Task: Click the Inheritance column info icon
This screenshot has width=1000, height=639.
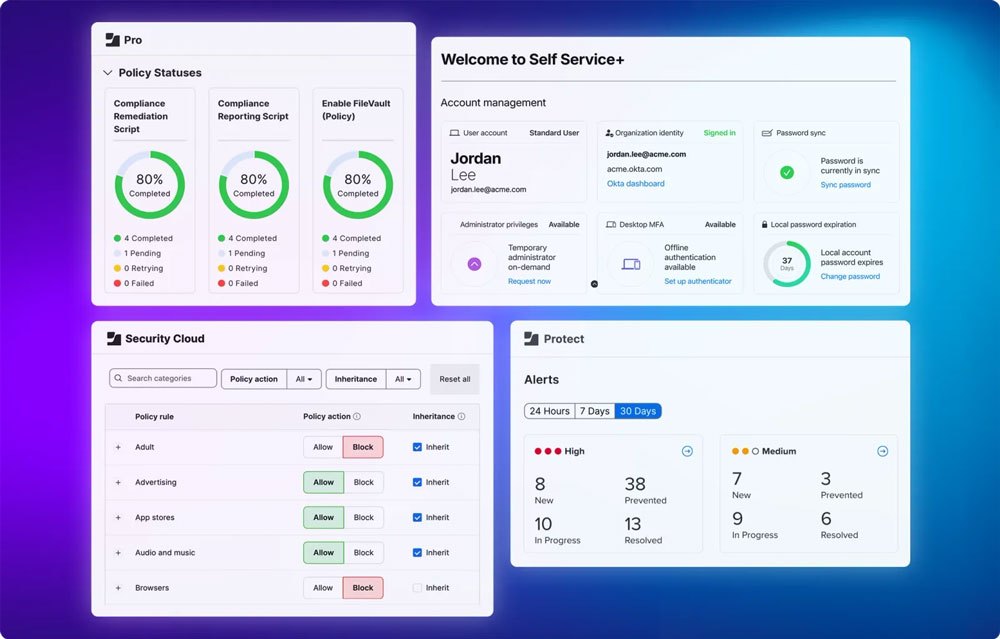Action: tap(461, 416)
